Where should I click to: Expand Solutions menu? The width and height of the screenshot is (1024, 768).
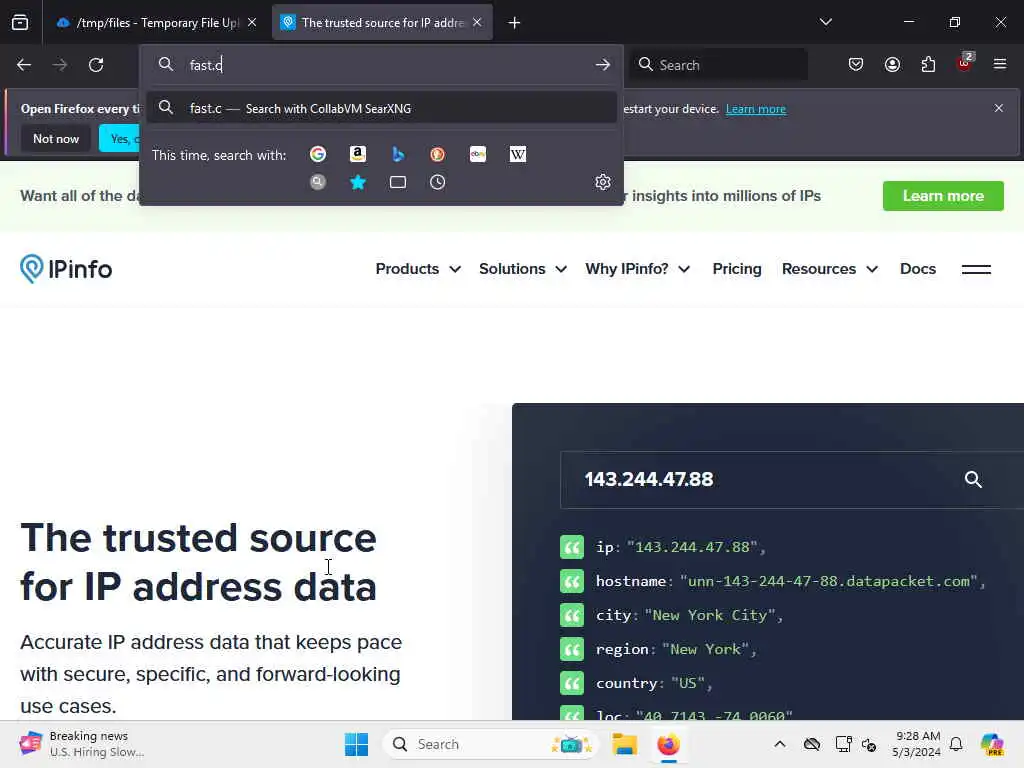[522, 269]
